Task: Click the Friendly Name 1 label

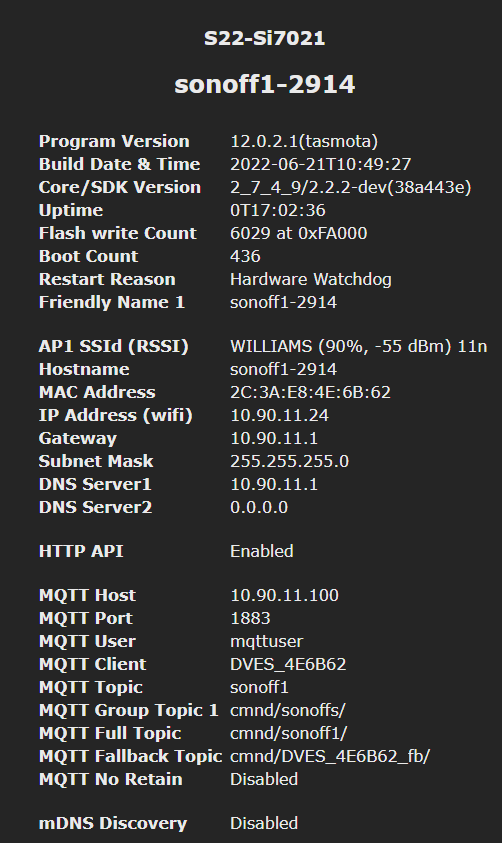Action: (x=112, y=303)
